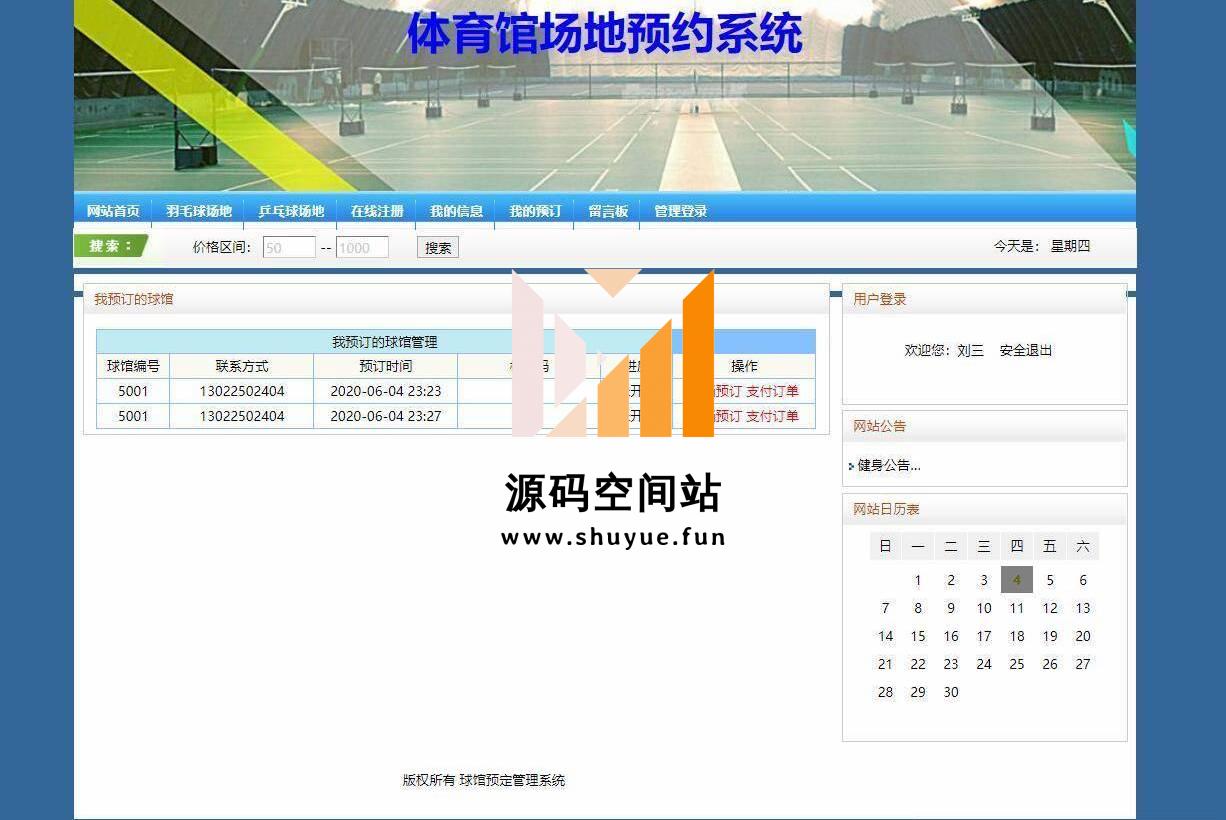Click the booking time 2020-06-04 23:23
The width and height of the screenshot is (1226, 820).
point(386,391)
